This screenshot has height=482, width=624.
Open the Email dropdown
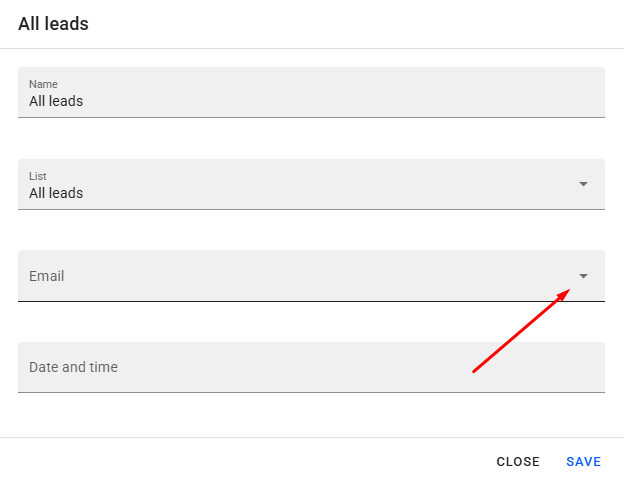[311, 276]
